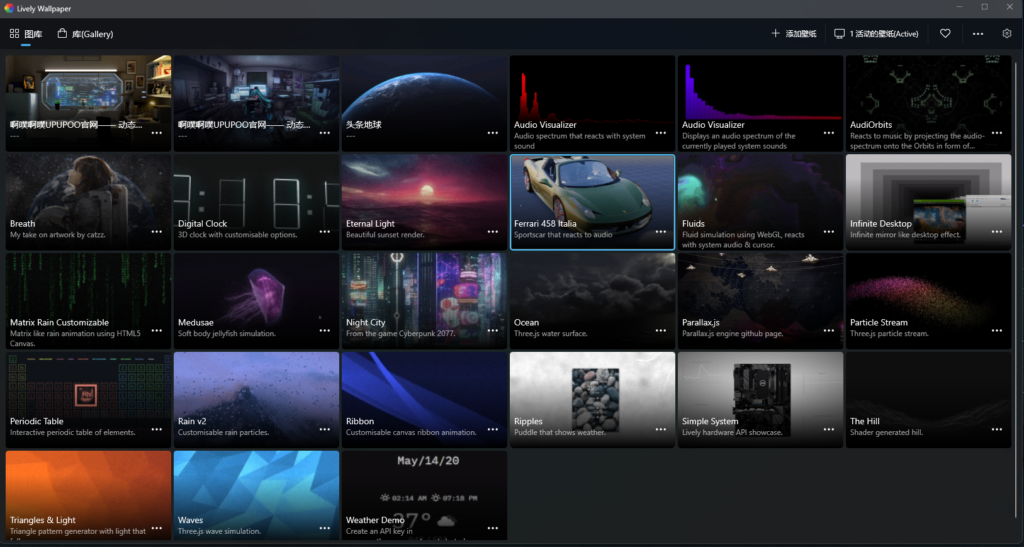Click the library grid icon
This screenshot has height=547, width=1024.
(14, 33)
